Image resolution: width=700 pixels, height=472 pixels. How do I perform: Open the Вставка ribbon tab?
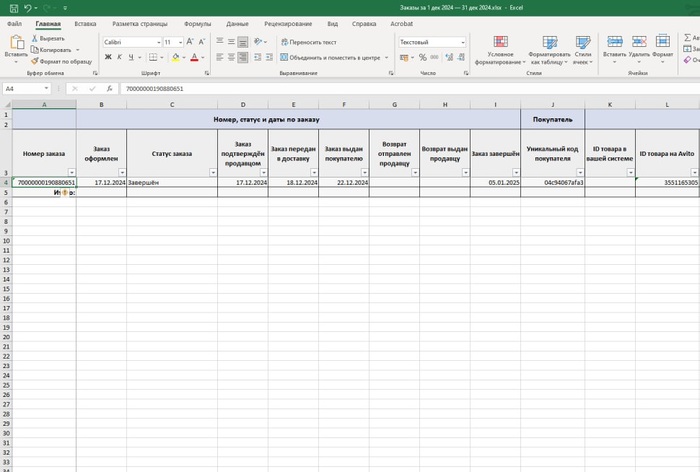coord(86,22)
